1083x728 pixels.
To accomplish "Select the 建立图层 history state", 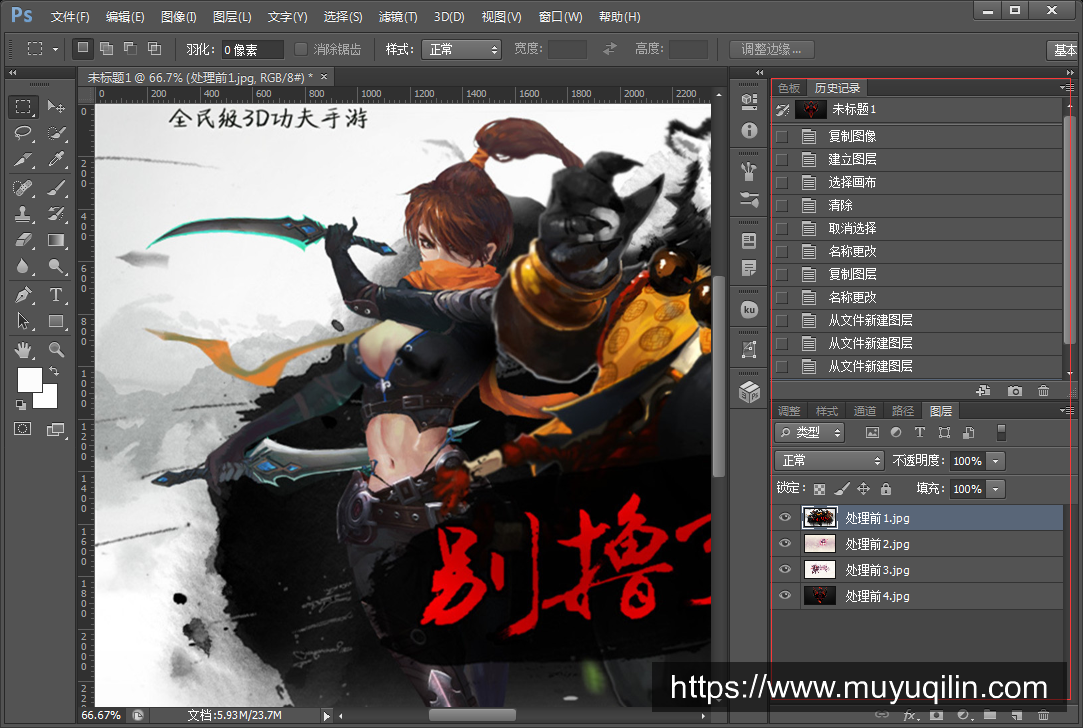I will [x=917, y=160].
